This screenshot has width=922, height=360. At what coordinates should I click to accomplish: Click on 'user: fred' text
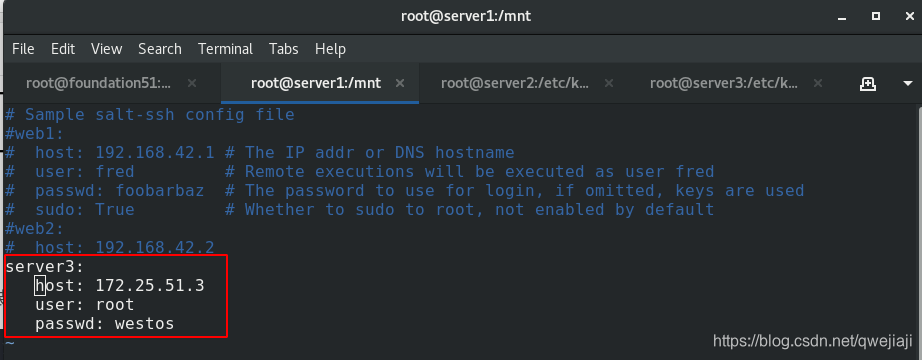[85, 172]
